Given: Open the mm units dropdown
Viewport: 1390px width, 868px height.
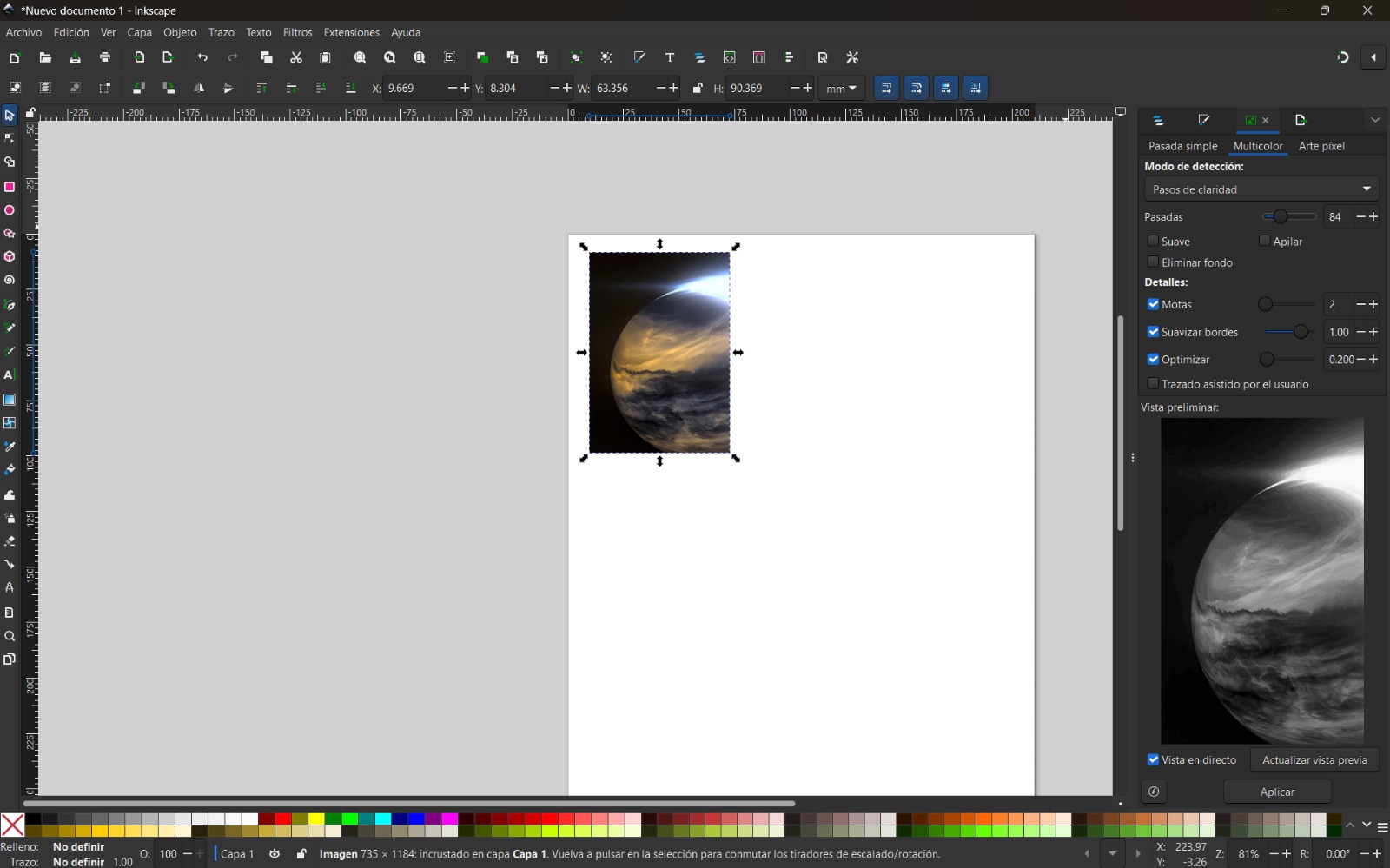Looking at the screenshot, I should (x=840, y=88).
